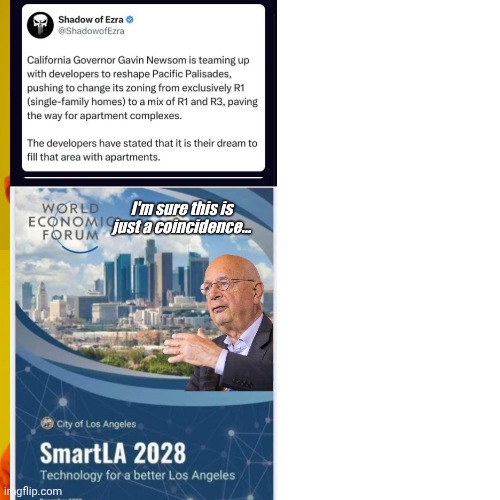Pick the yellow strip on the left edge

click(5, 250)
